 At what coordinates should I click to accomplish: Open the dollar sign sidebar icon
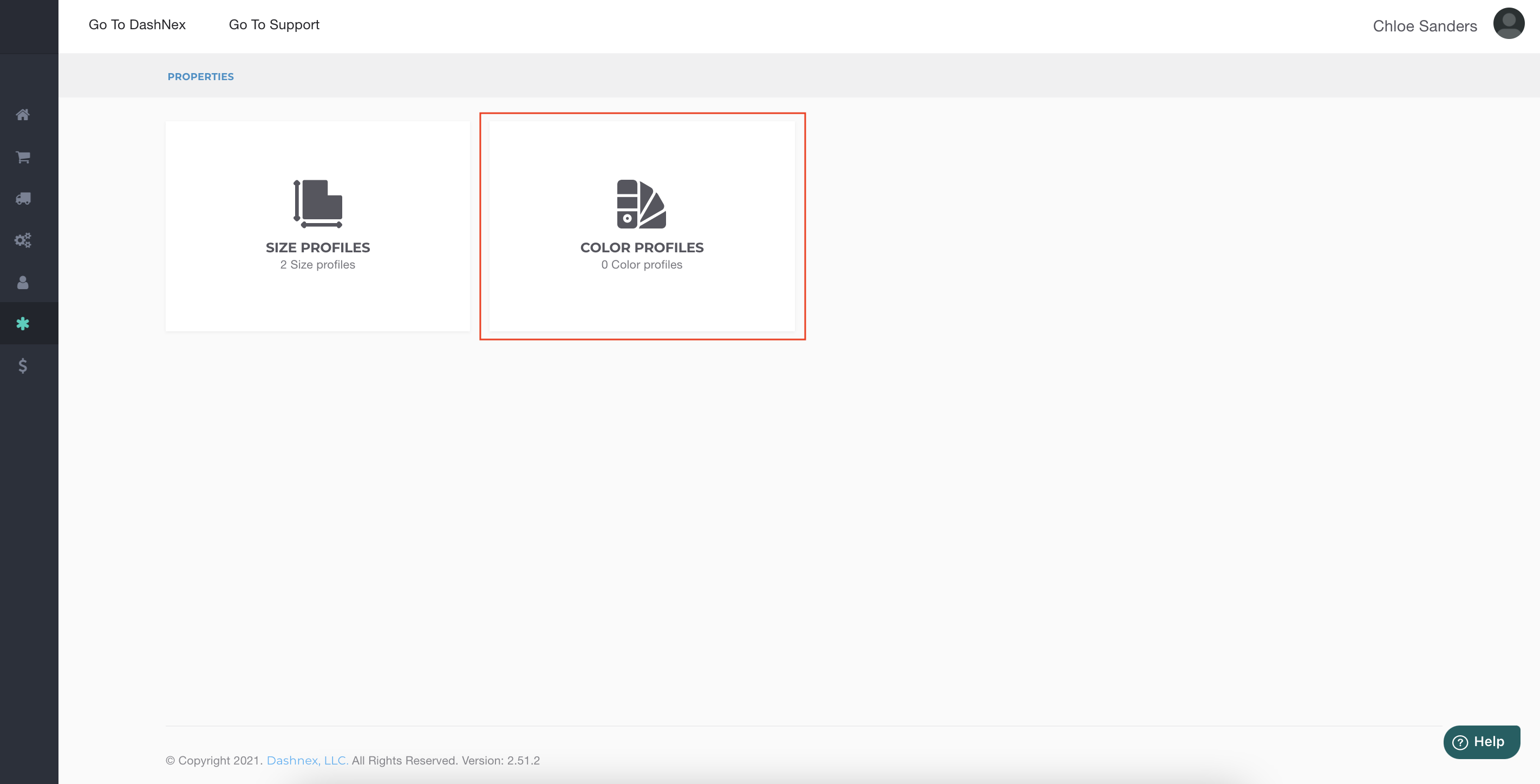[23, 365]
